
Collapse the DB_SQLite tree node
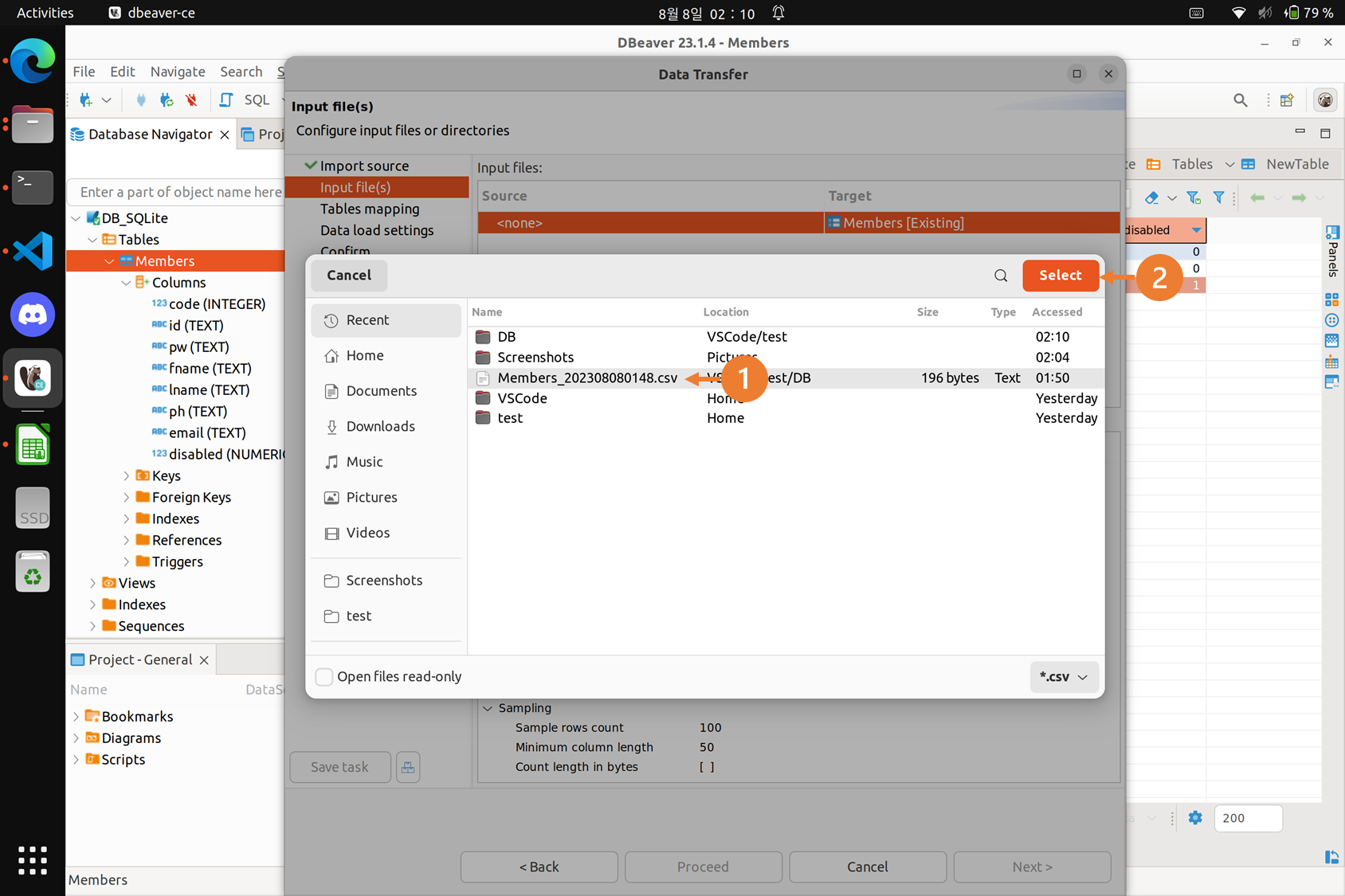[76, 218]
